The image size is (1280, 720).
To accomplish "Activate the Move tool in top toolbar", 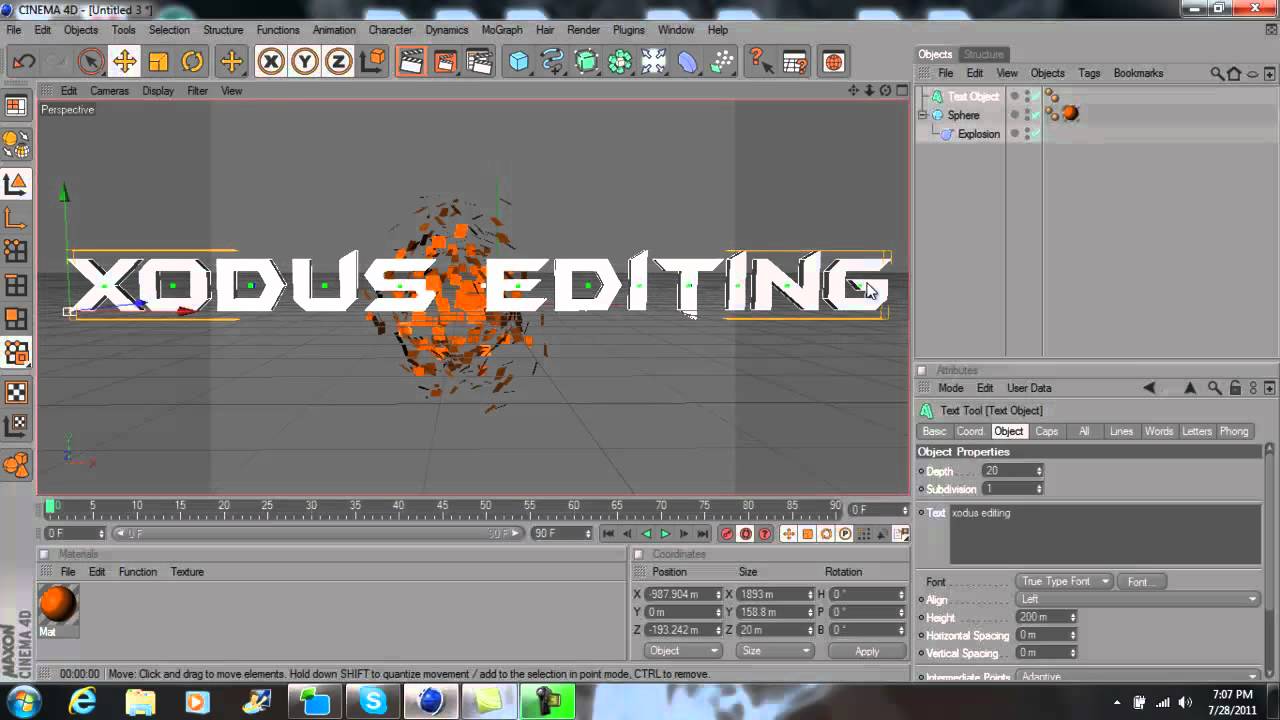I will pyautogui.click(x=124, y=62).
